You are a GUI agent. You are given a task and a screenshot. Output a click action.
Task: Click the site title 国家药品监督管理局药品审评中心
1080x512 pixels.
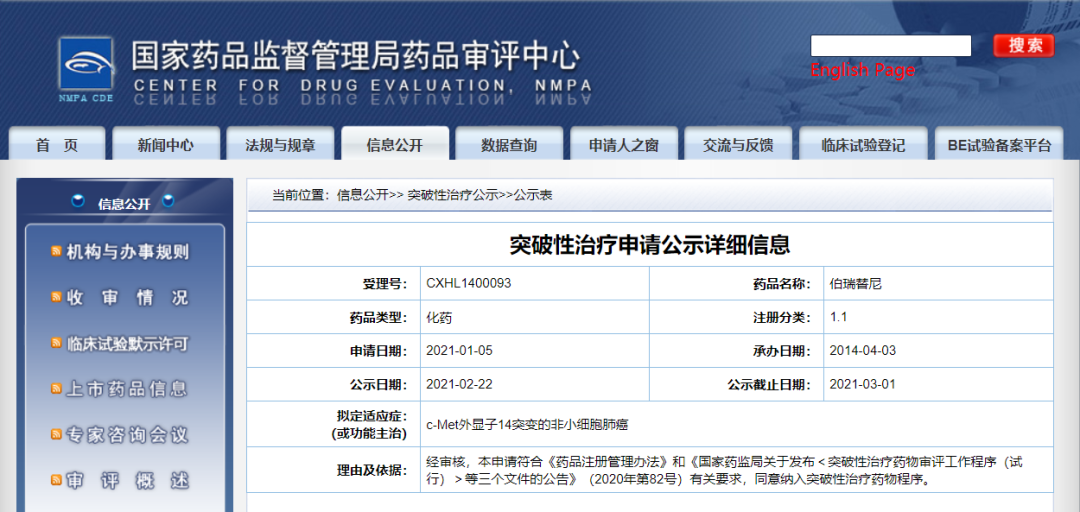click(355, 55)
